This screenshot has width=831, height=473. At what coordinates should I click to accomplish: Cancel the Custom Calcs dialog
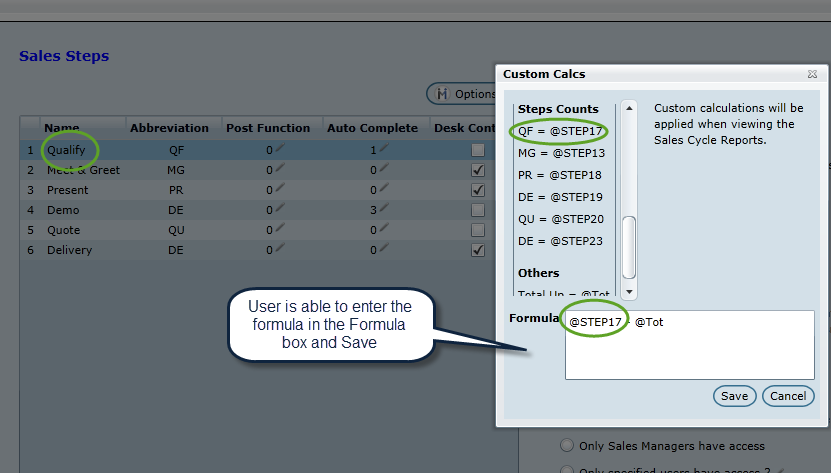coord(788,396)
